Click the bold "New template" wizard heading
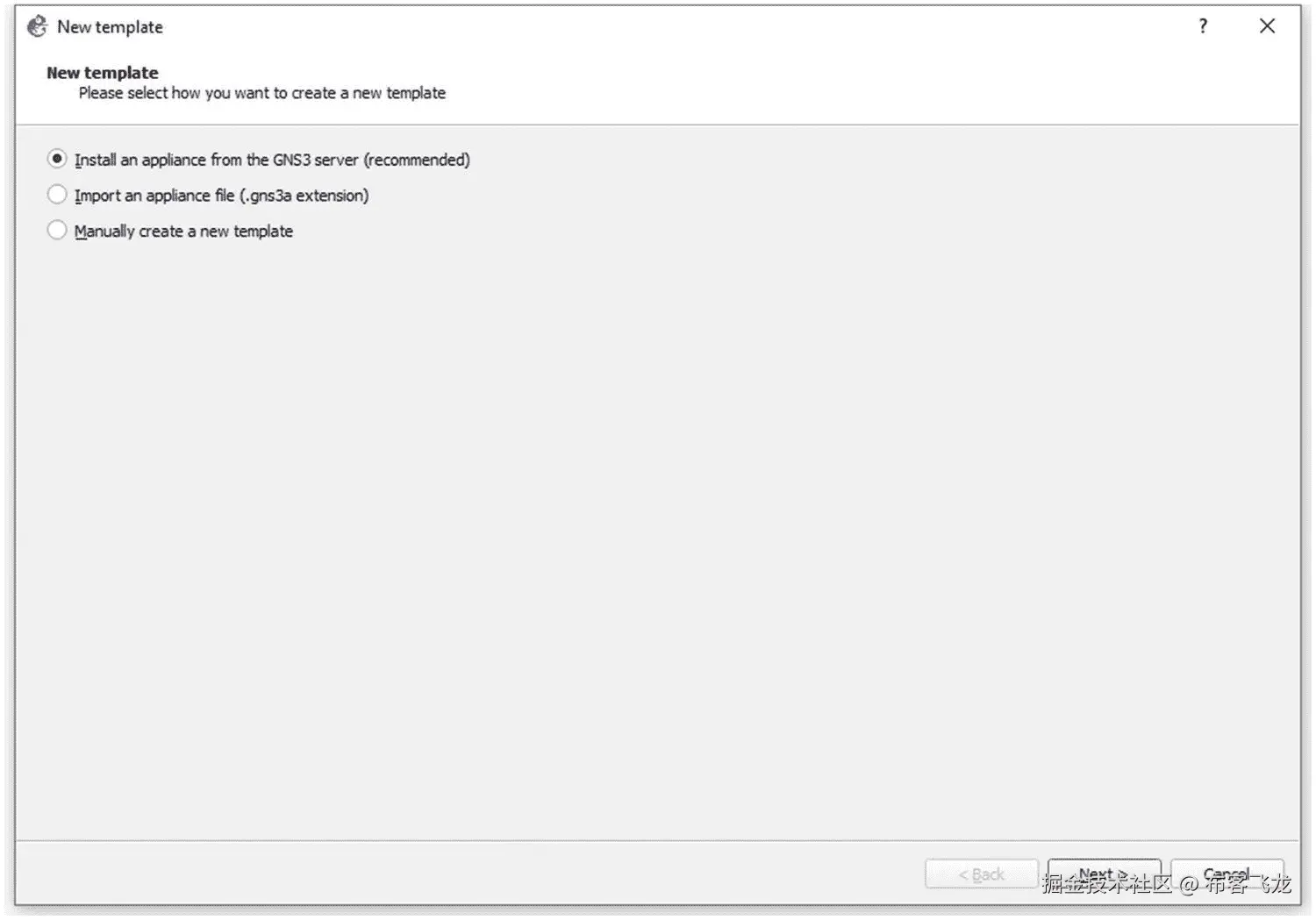1316x920 pixels. point(103,73)
